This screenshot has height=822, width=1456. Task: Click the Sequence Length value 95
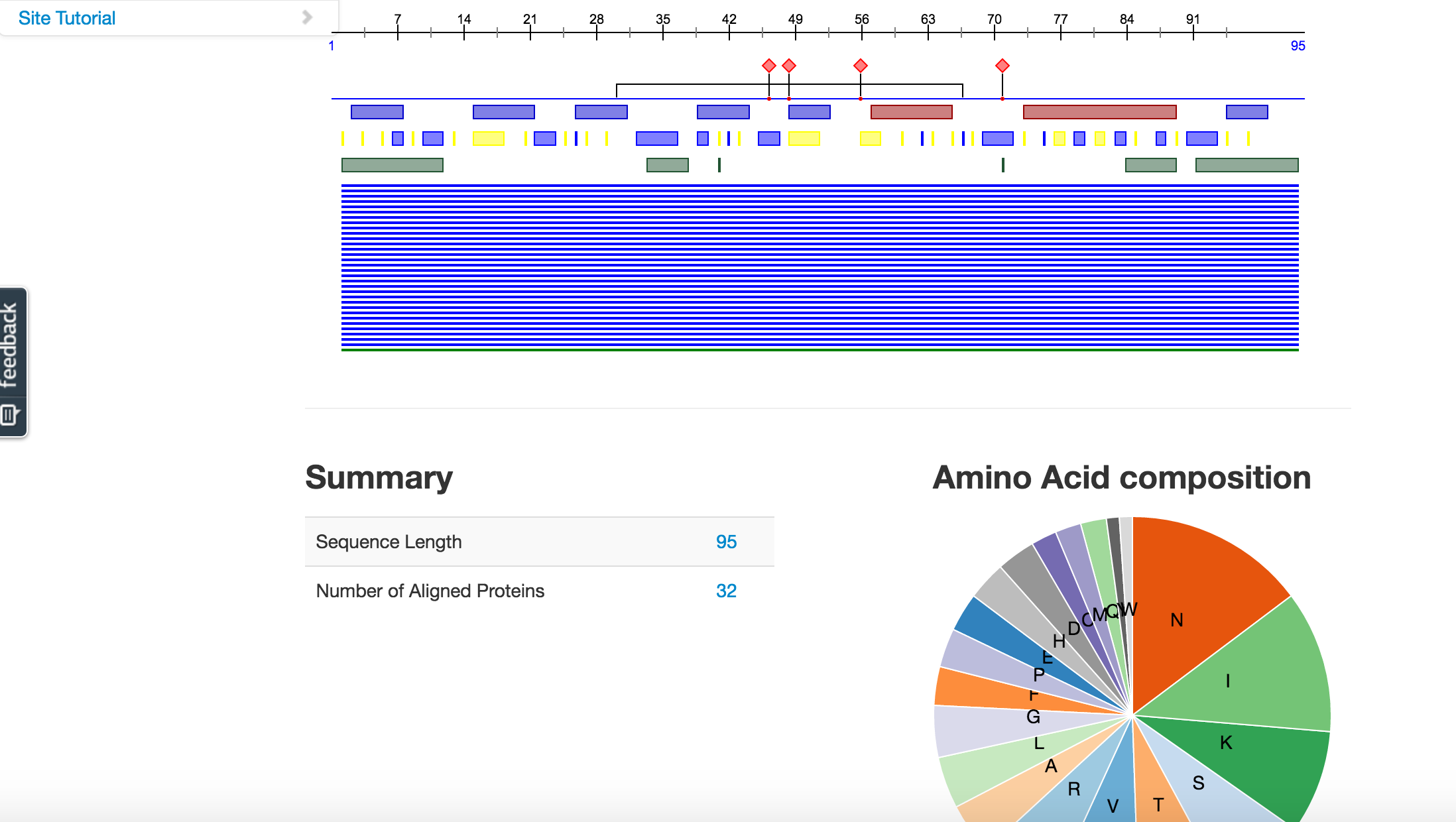click(x=726, y=542)
